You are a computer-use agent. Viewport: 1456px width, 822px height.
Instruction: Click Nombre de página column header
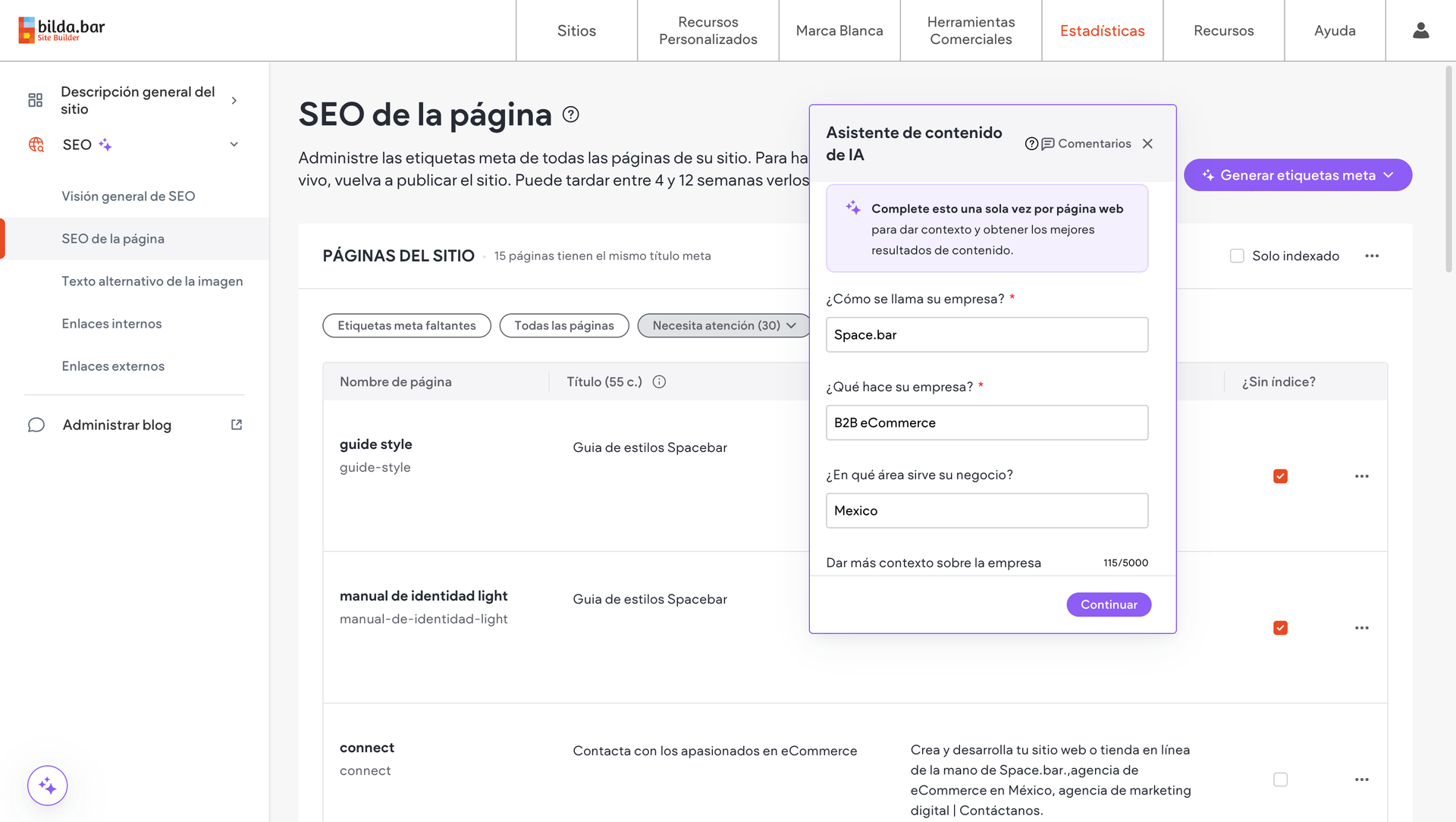tap(396, 381)
